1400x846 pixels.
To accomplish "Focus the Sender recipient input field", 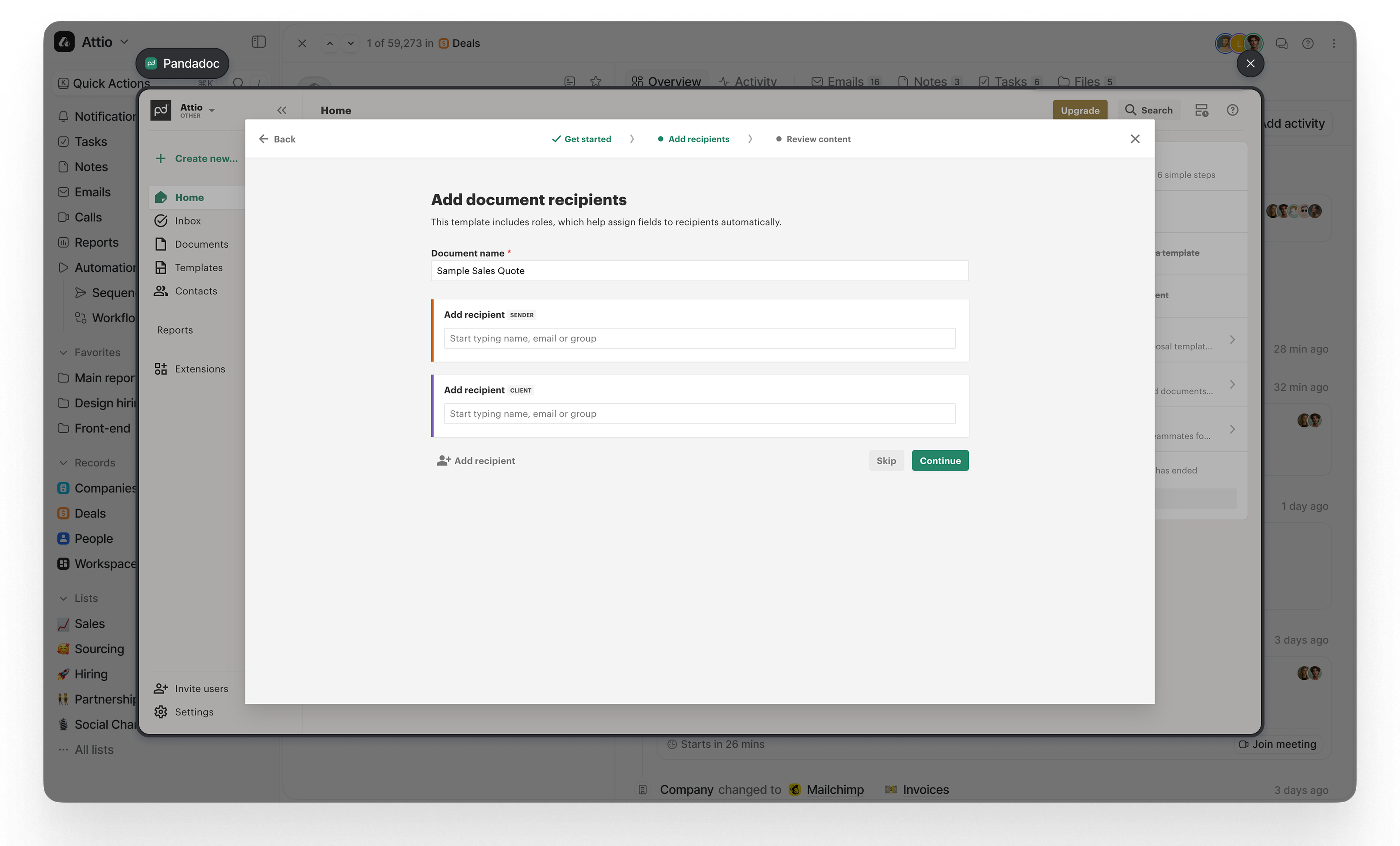I will [699, 339].
